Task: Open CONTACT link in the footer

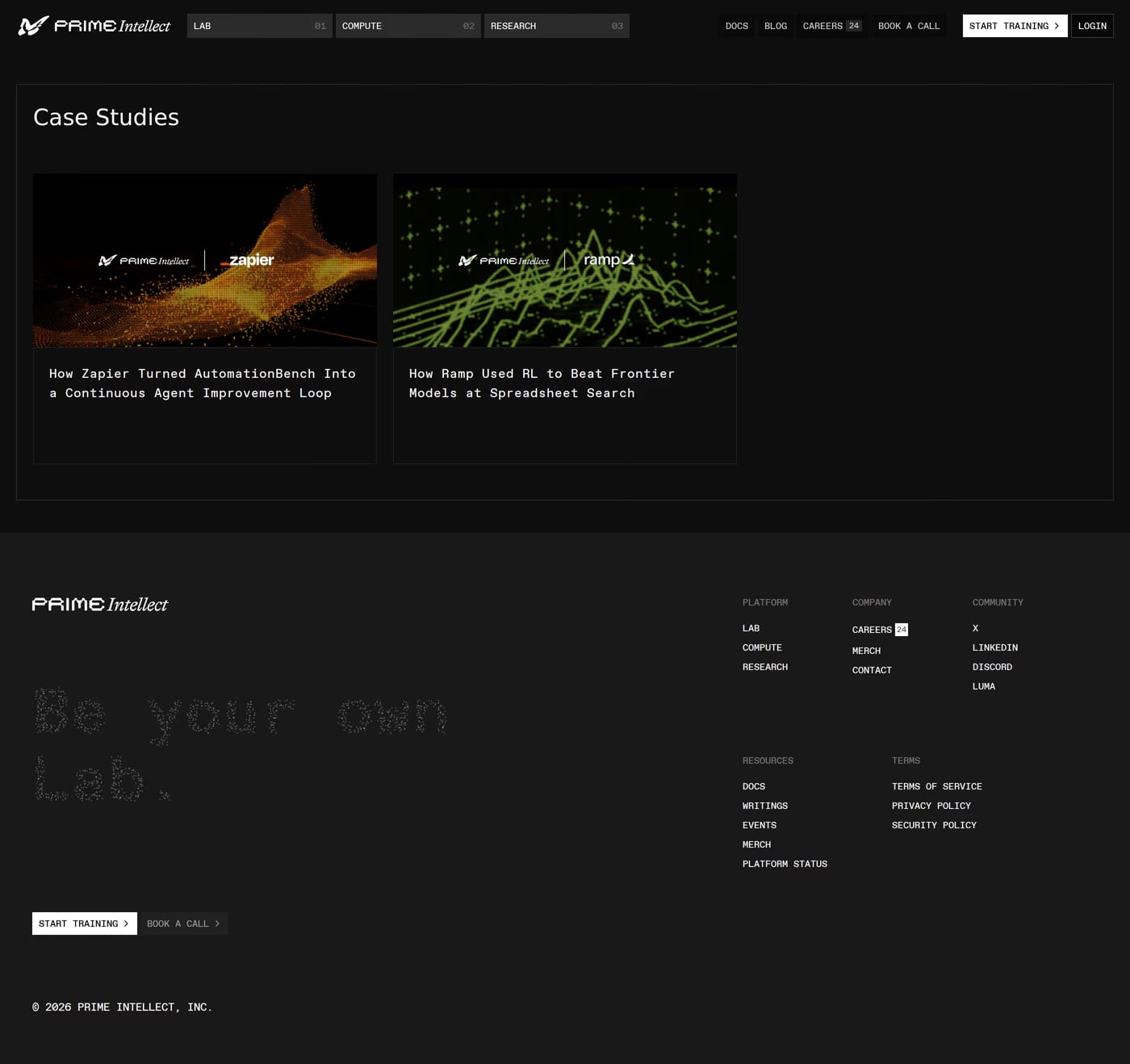Action: pos(872,670)
